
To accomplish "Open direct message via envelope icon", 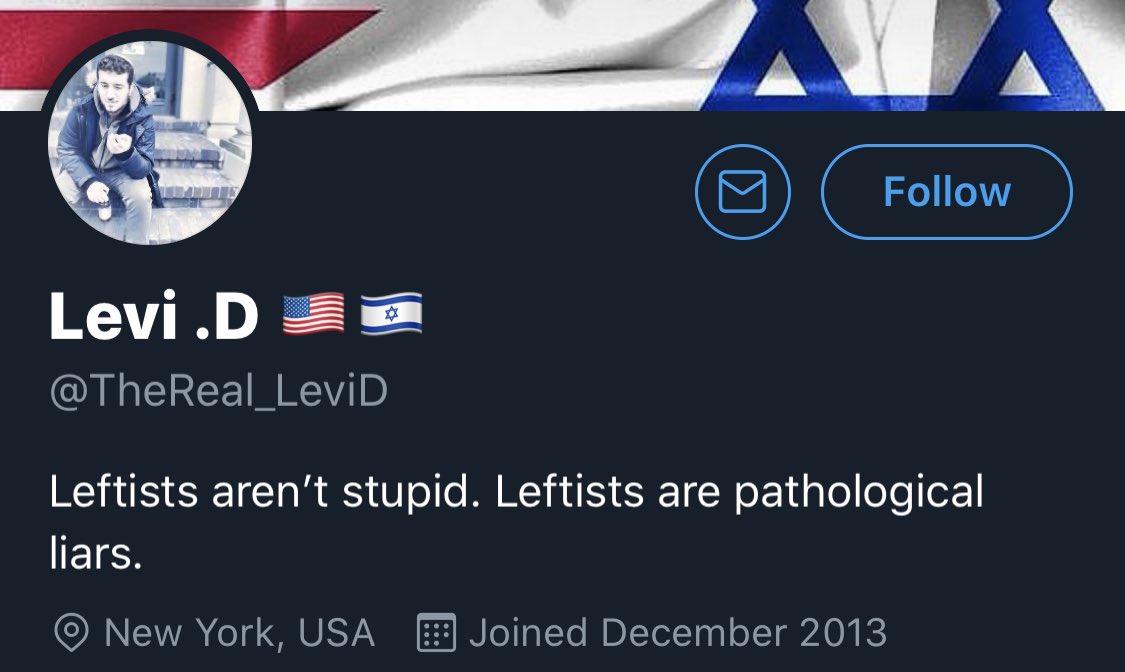I will click(743, 191).
